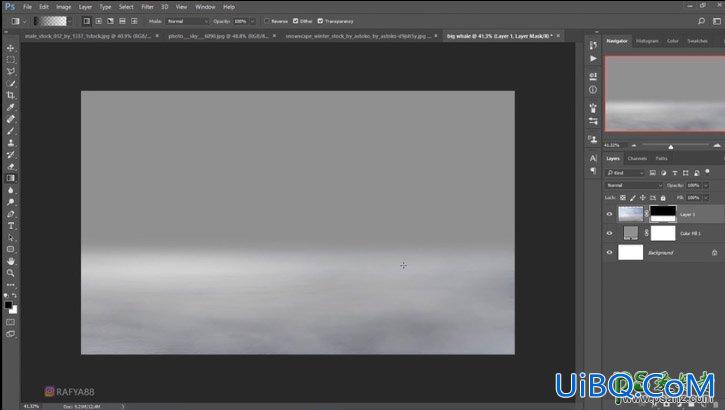Click Layer 1 mask thumbnail
The image size is (725, 410).
pyautogui.click(x=663, y=214)
